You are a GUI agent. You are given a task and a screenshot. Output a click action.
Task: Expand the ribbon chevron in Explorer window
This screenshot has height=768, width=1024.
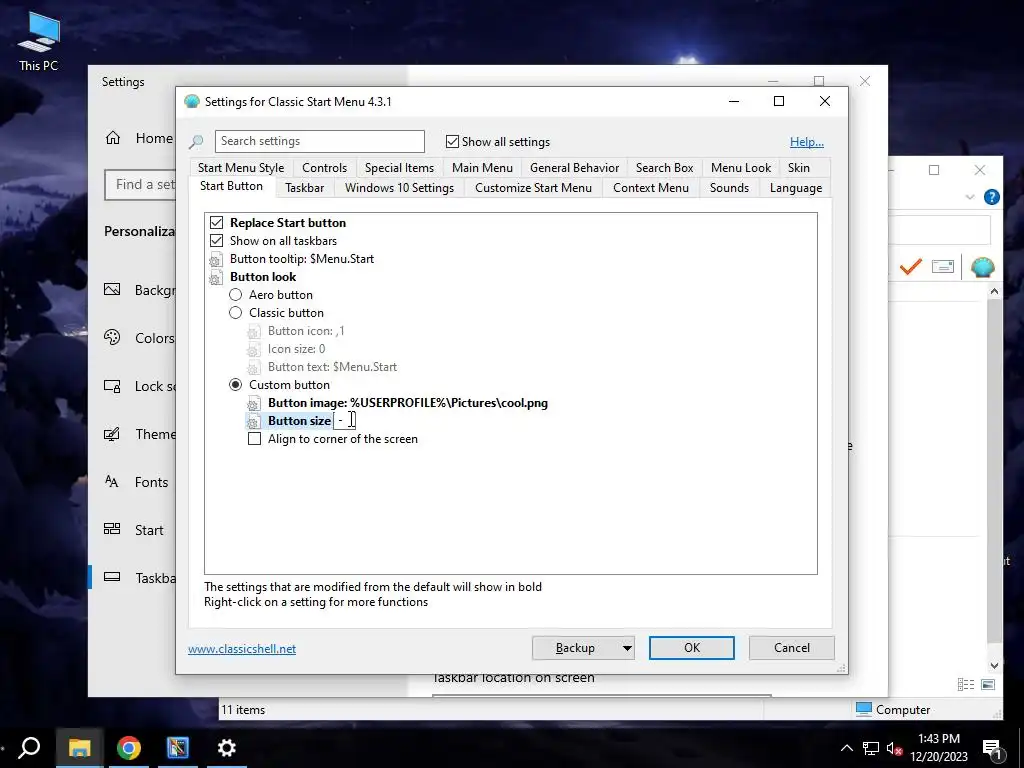click(970, 197)
